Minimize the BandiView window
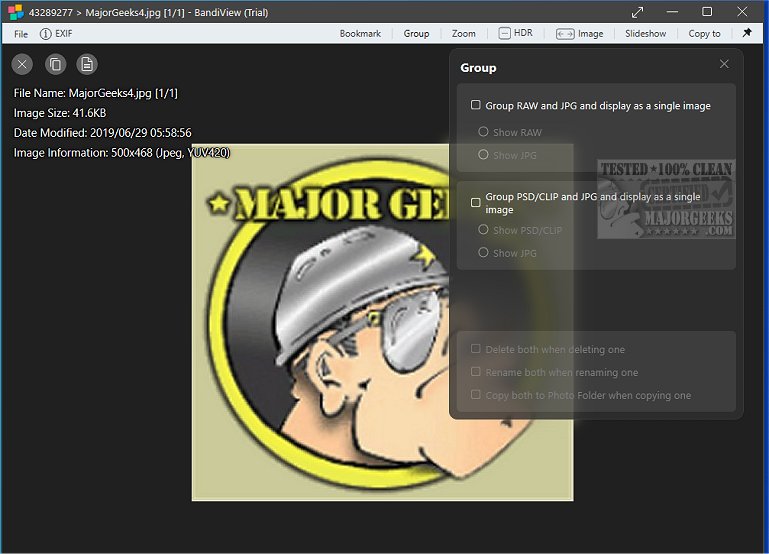769x554 pixels. pyautogui.click(x=672, y=12)
